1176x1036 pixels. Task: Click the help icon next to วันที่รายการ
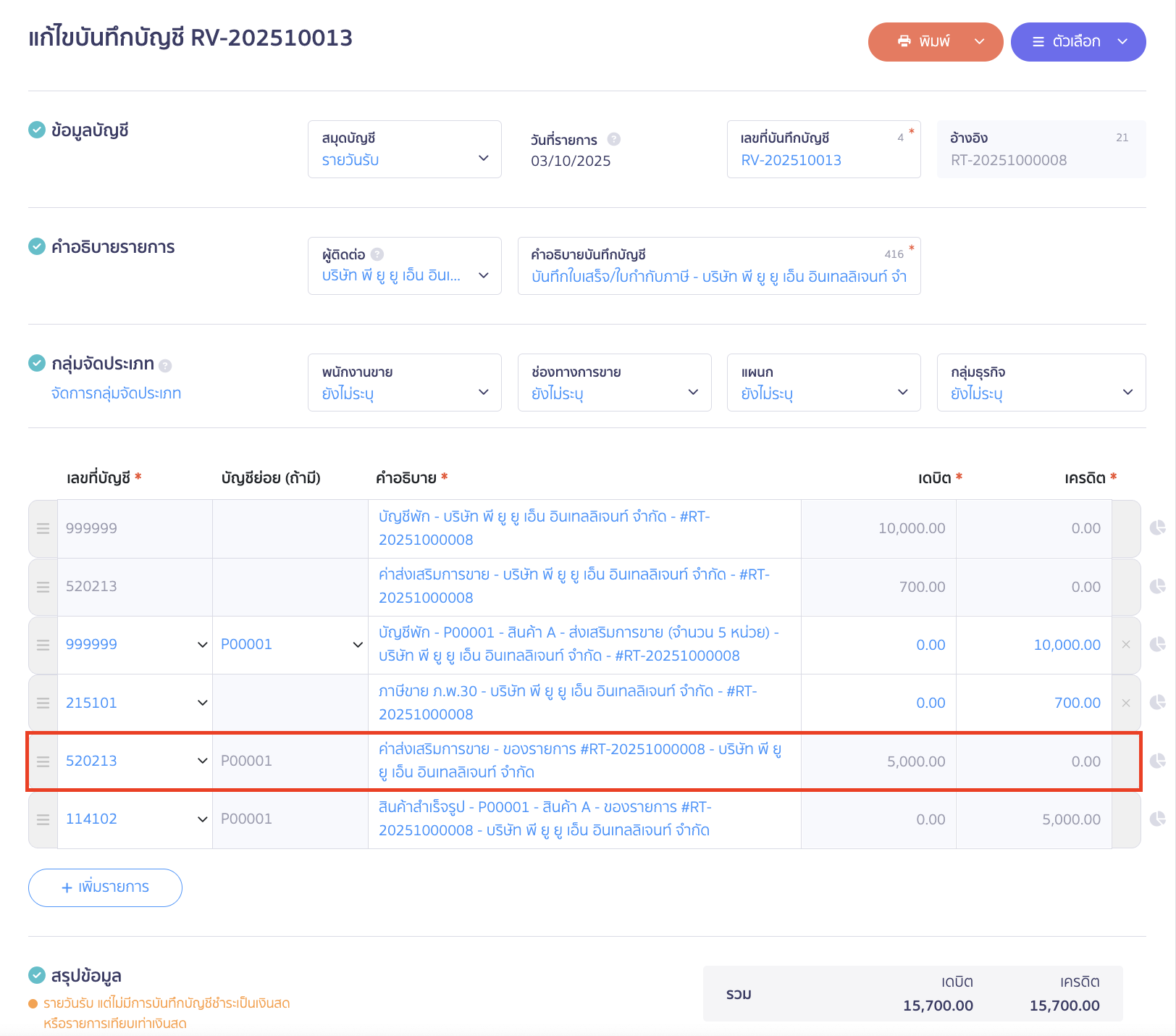click(x=614, y=139)
